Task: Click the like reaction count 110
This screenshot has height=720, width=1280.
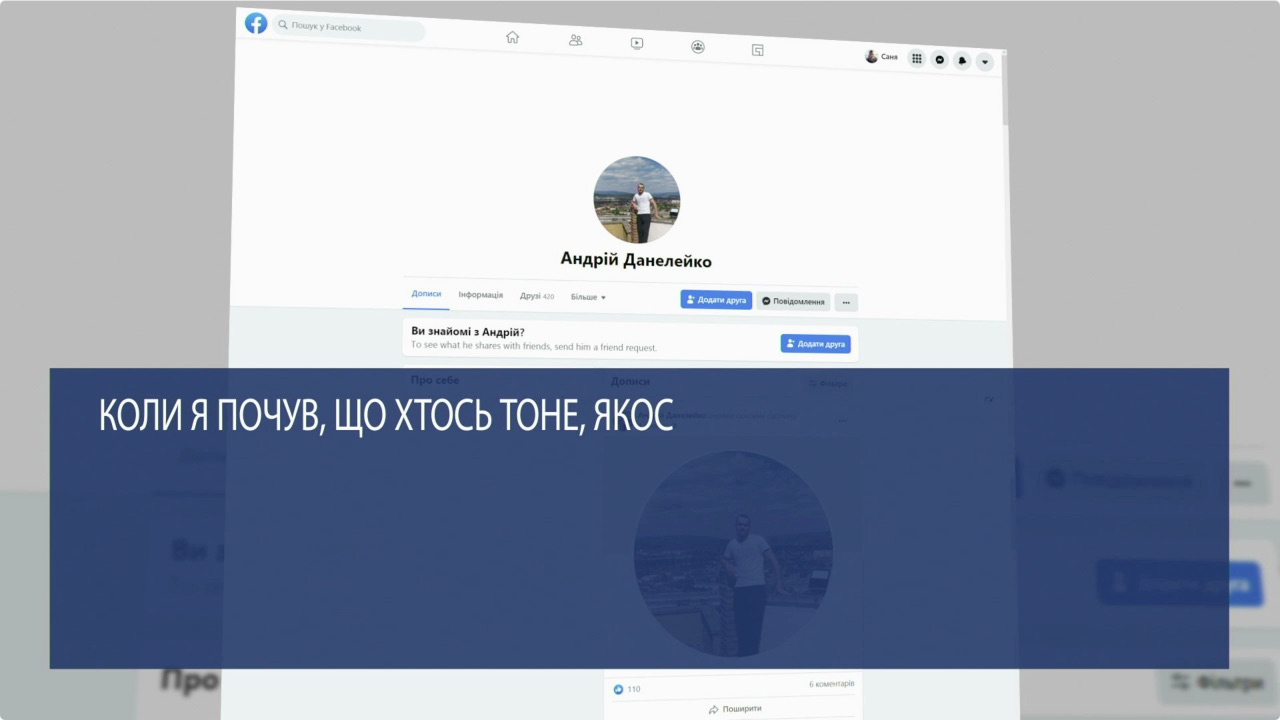Action: (627, 689)
